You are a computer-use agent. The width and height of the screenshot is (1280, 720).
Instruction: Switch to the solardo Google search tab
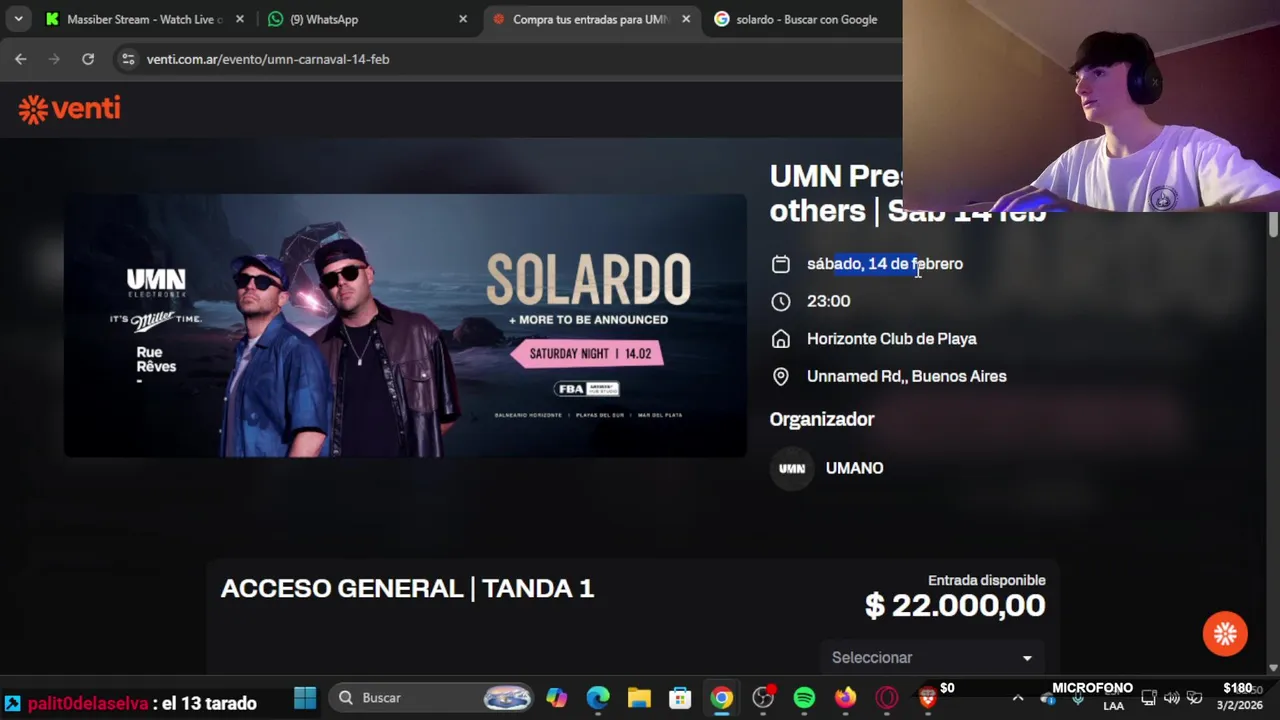[x=806, y=19]
